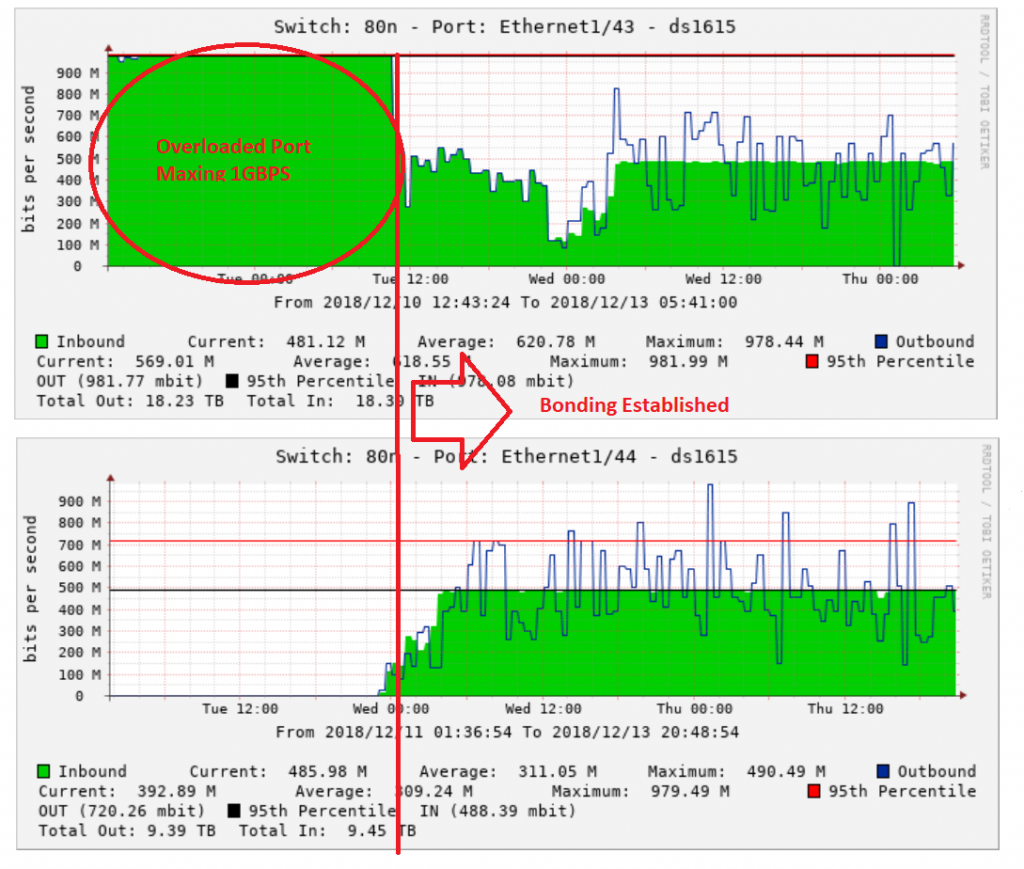1024x869 pixels.
Task: Click the 'Bonding Established' label
Action: 633,405
